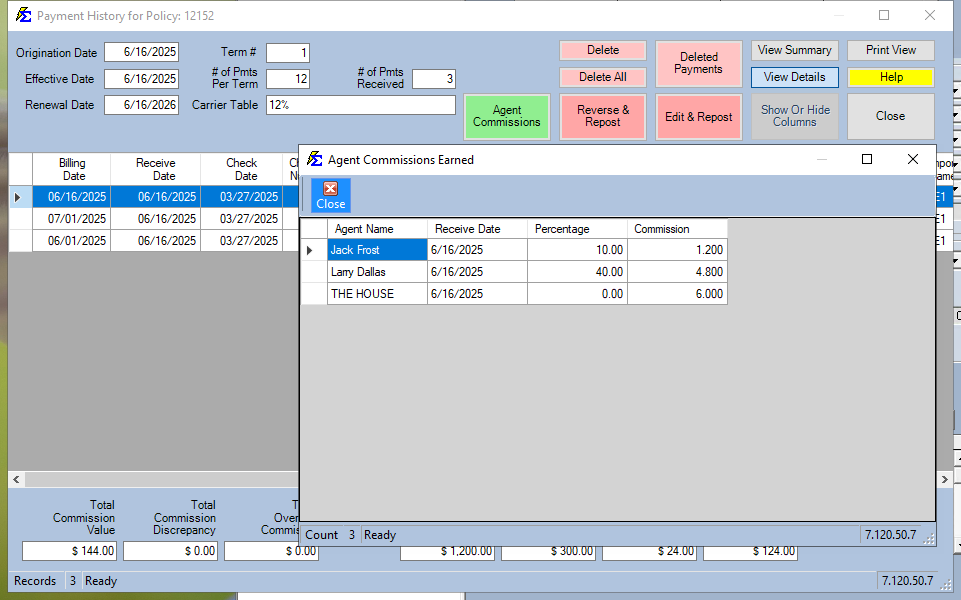This screenshot has width=961, height=600.
Task: Switch to View Summary
Action: (794, 50)
